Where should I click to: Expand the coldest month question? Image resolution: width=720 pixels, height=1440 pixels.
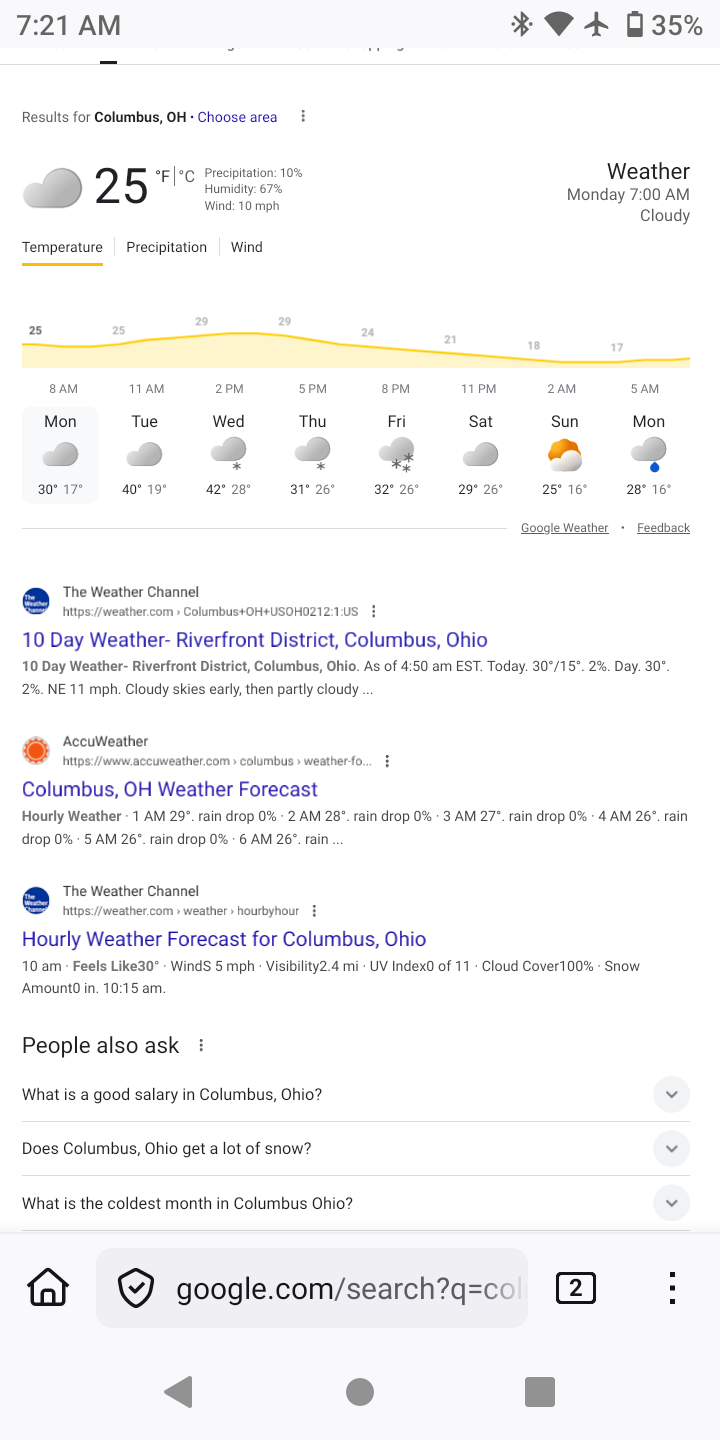(x=671, y=1203)
